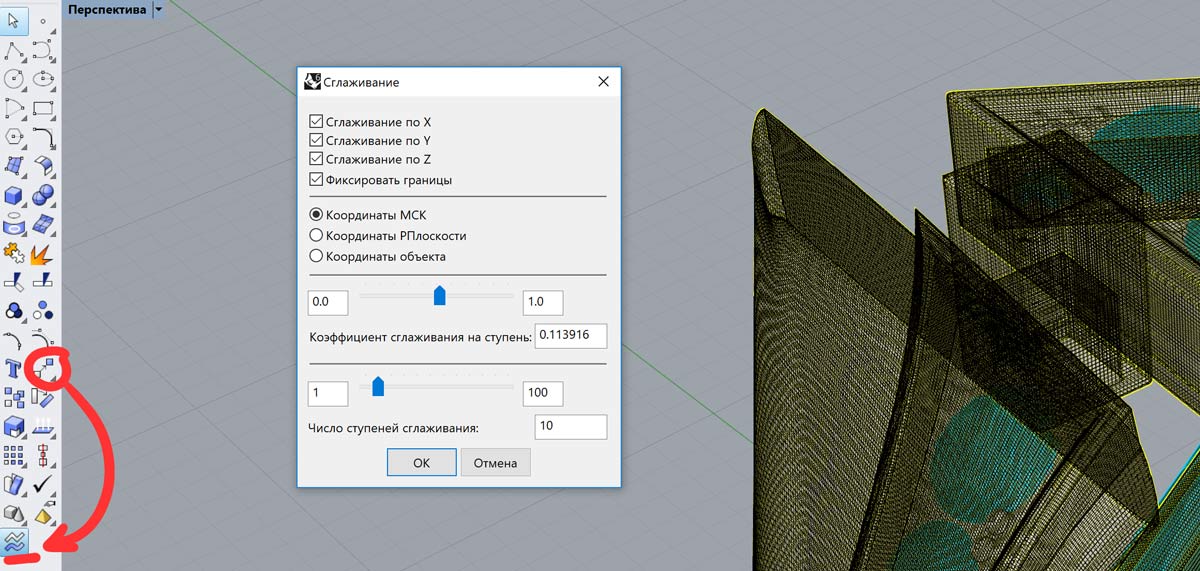Click the 100 maximum steps field

(x=543, y=392)
